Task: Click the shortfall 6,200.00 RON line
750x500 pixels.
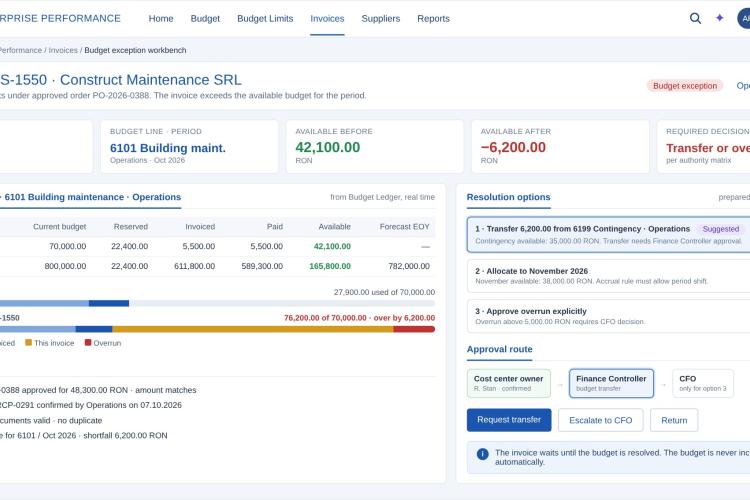Action: point(84,435)
